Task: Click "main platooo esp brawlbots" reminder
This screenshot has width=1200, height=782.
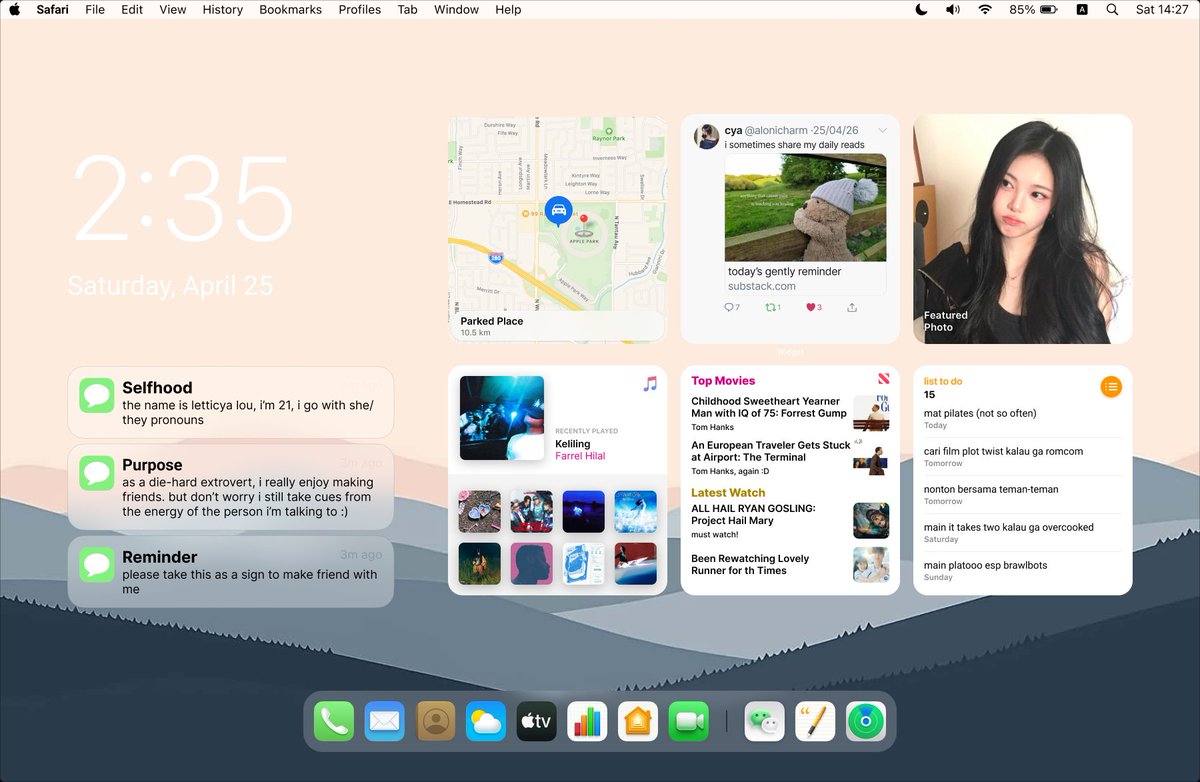Action: [986, 565]
